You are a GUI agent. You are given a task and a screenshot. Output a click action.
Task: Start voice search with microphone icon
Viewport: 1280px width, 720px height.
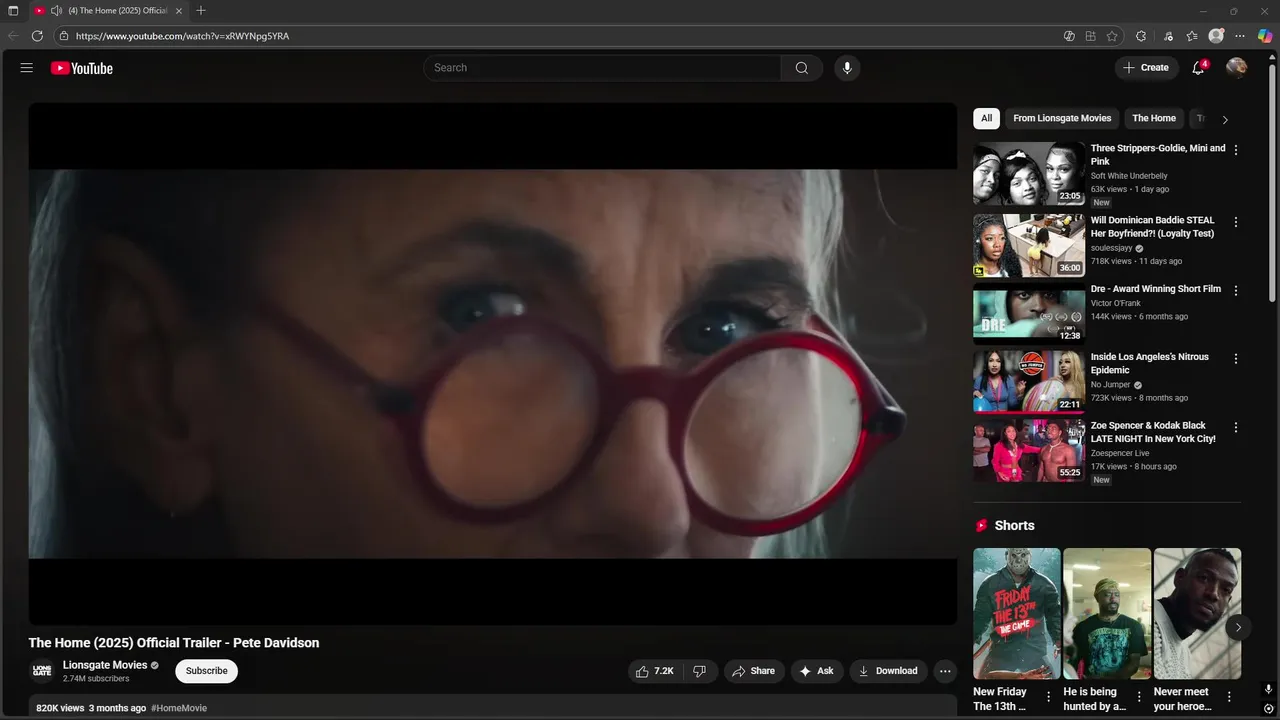point(847,68)
